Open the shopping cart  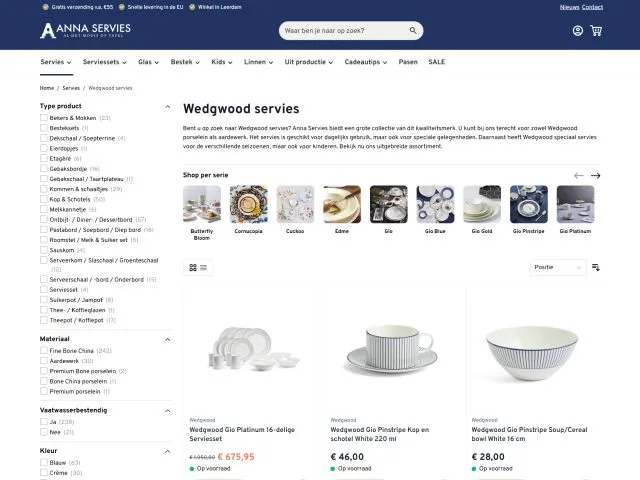pos(596,31)
